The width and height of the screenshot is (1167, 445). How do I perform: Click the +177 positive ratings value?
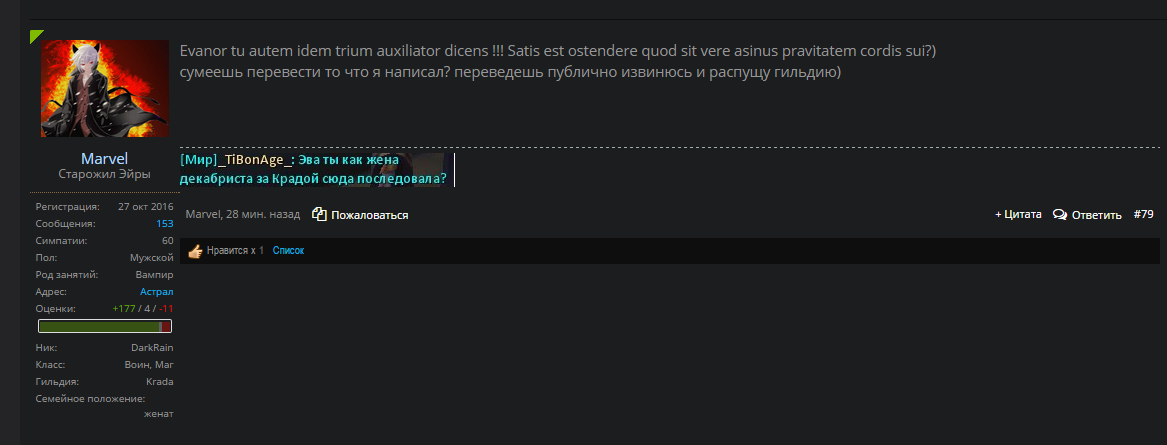[x=124, y=308]
